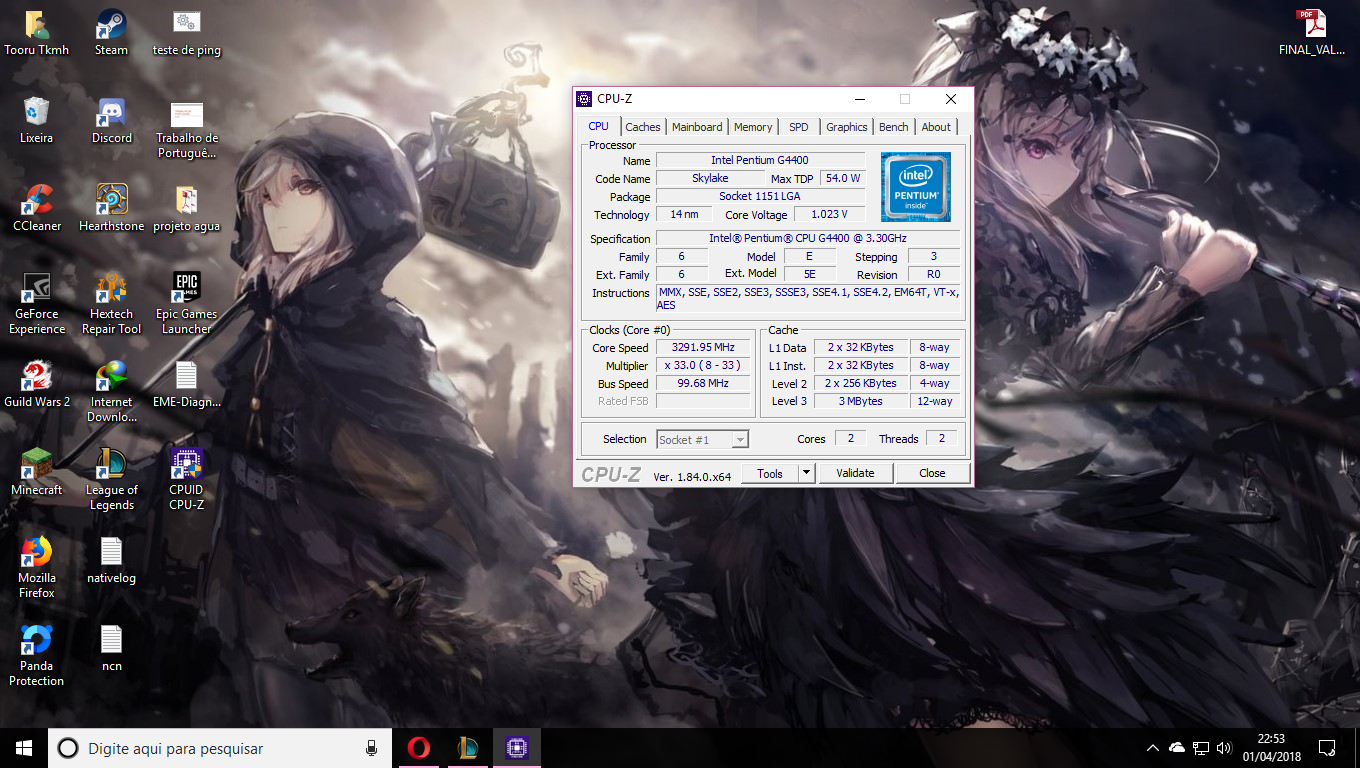The height and width of the screenshot is (768, 1360).
Task: Launch Mozilla Firefox shortcut
Action: tap(37, 567)
